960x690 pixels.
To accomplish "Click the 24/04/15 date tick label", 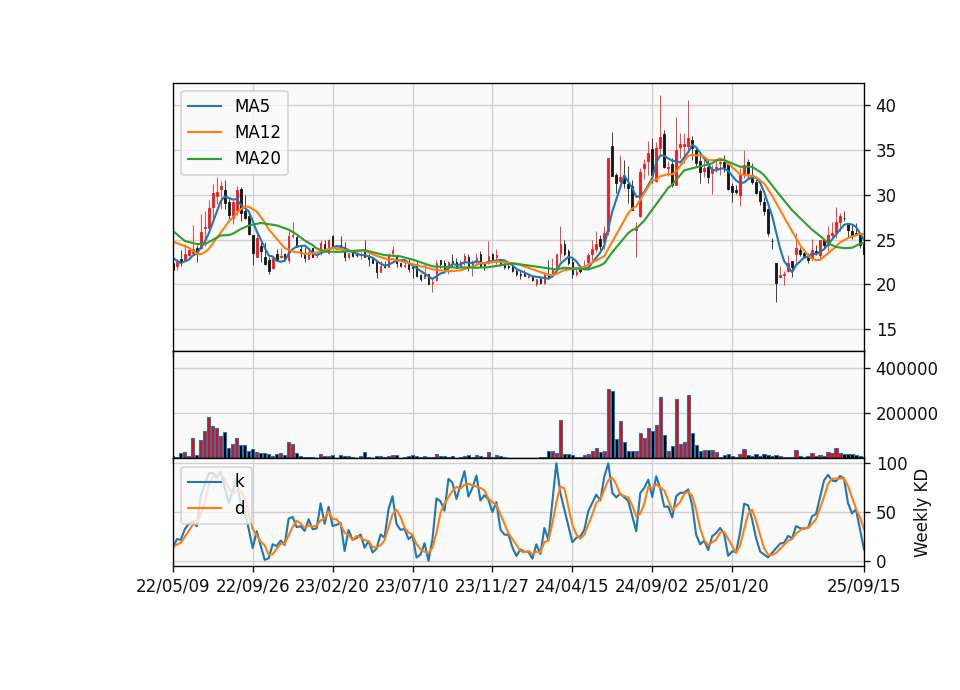I will coord(572,586).
